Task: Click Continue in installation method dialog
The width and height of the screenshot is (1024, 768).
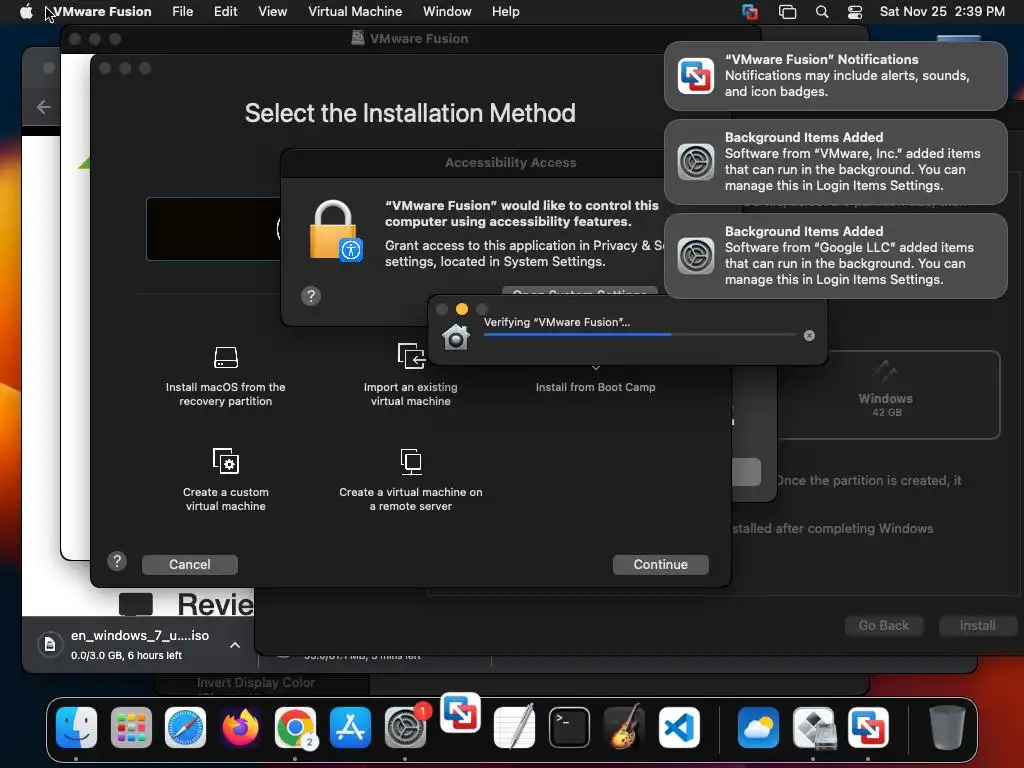Action: 660,564
